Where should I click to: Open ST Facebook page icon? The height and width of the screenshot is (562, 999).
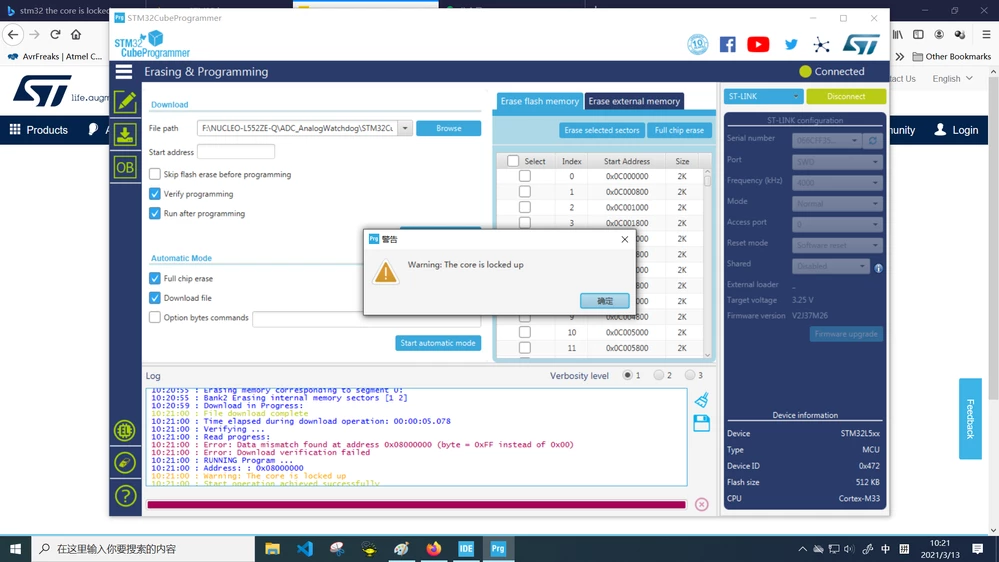coord(728,44)
